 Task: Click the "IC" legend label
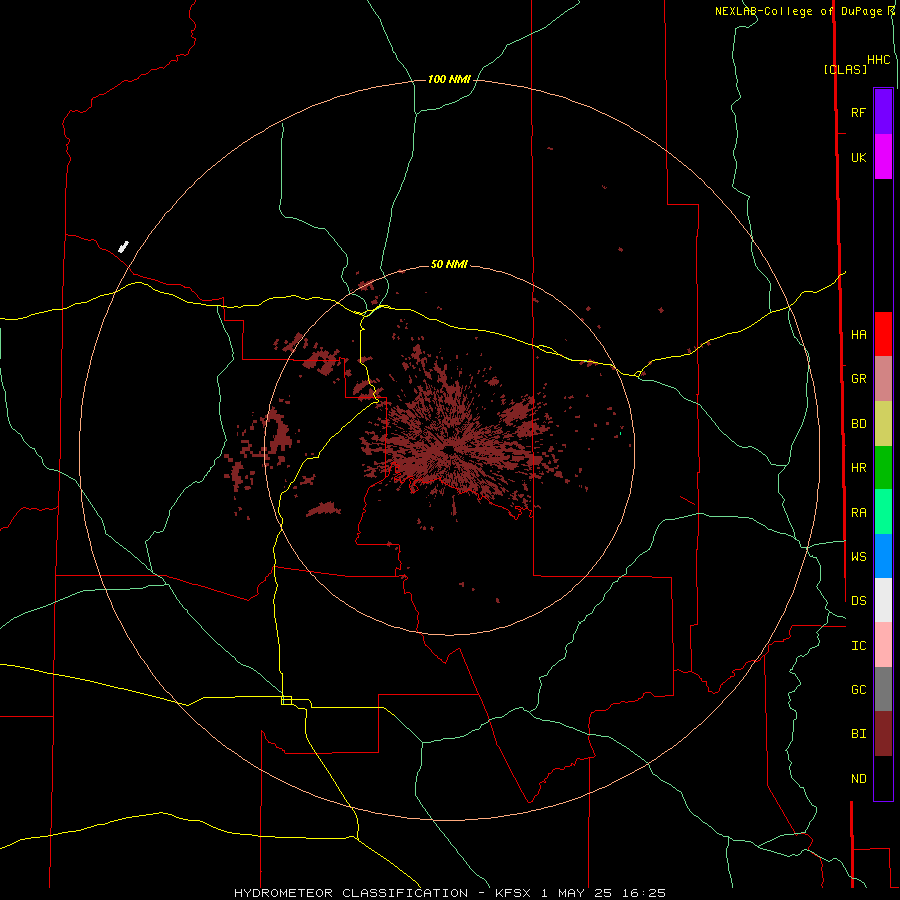click(x=859, y=646)
